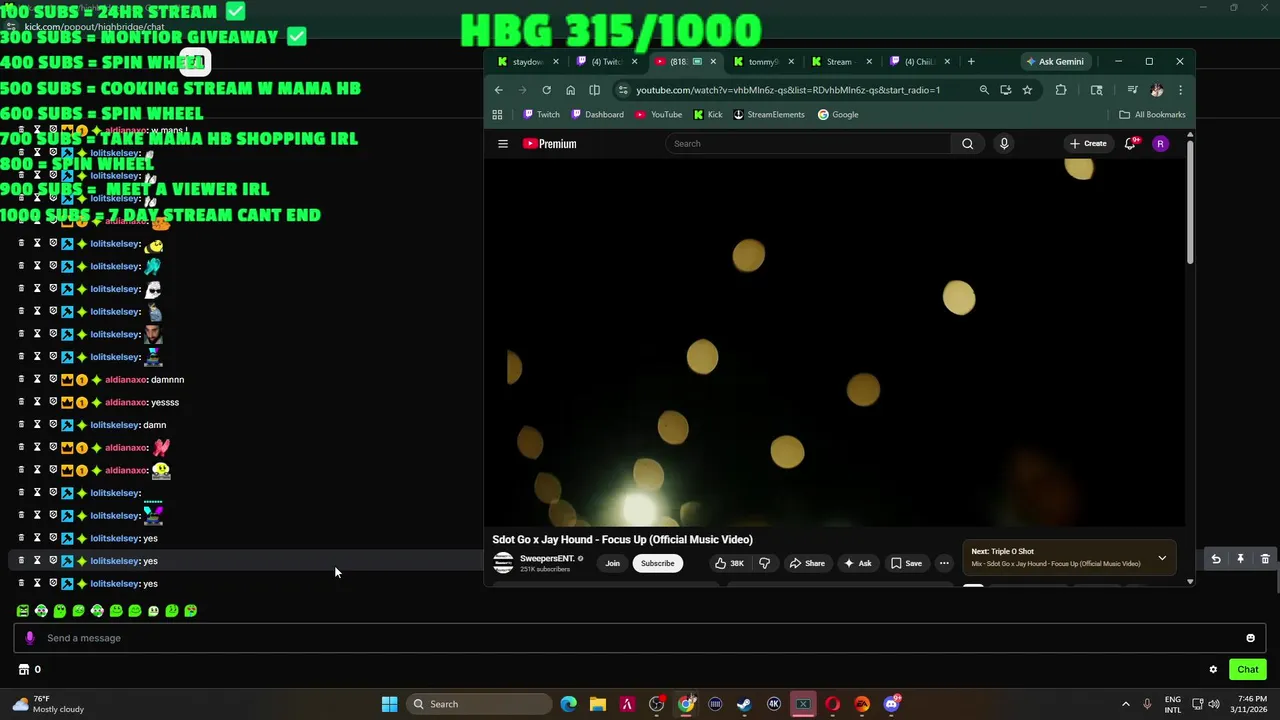Open Chrome apps grid in bookmarks bar
Screen dimensions: 1280x720
(x=497, y=115)
